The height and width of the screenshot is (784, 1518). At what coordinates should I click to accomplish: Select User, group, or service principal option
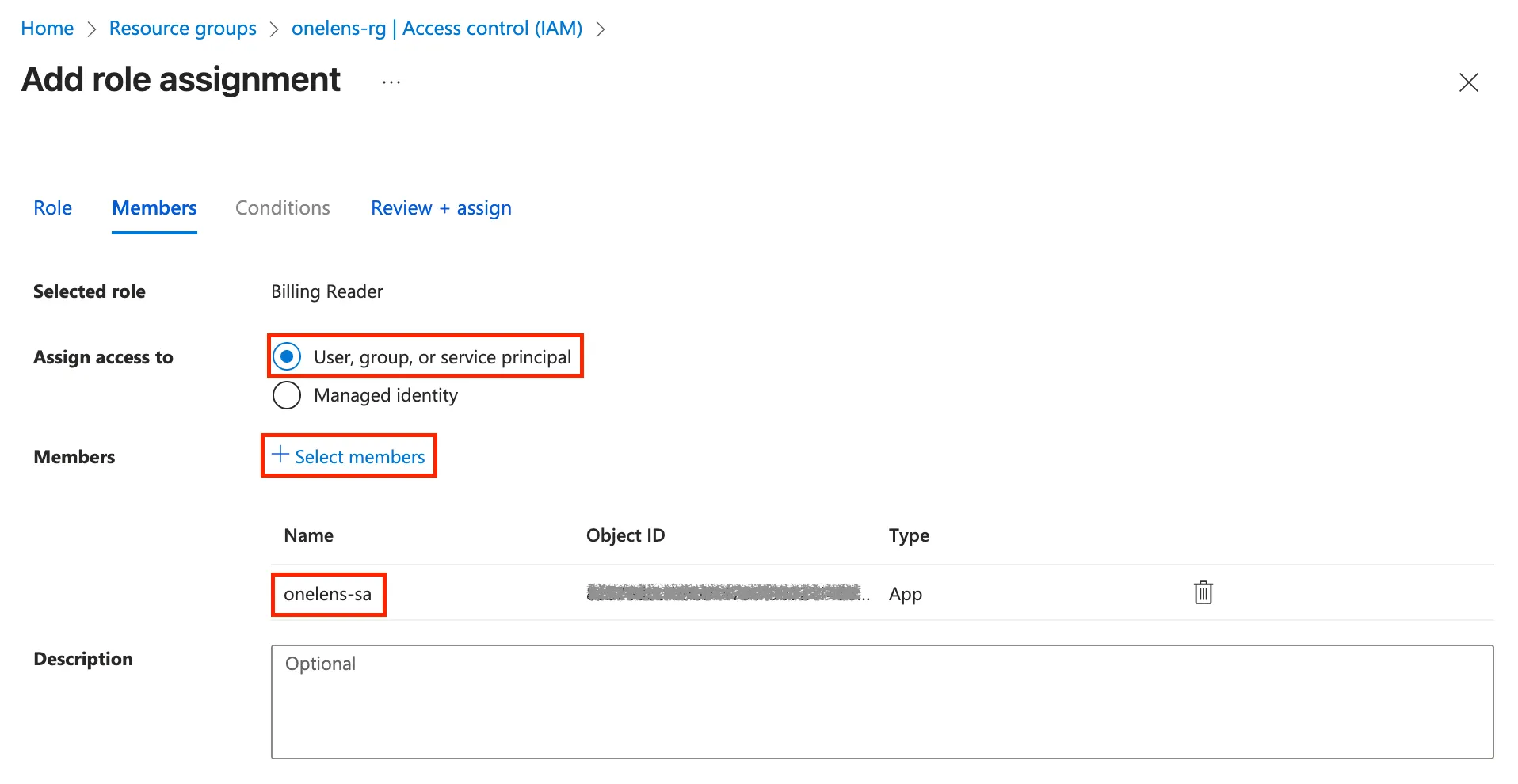287,357
